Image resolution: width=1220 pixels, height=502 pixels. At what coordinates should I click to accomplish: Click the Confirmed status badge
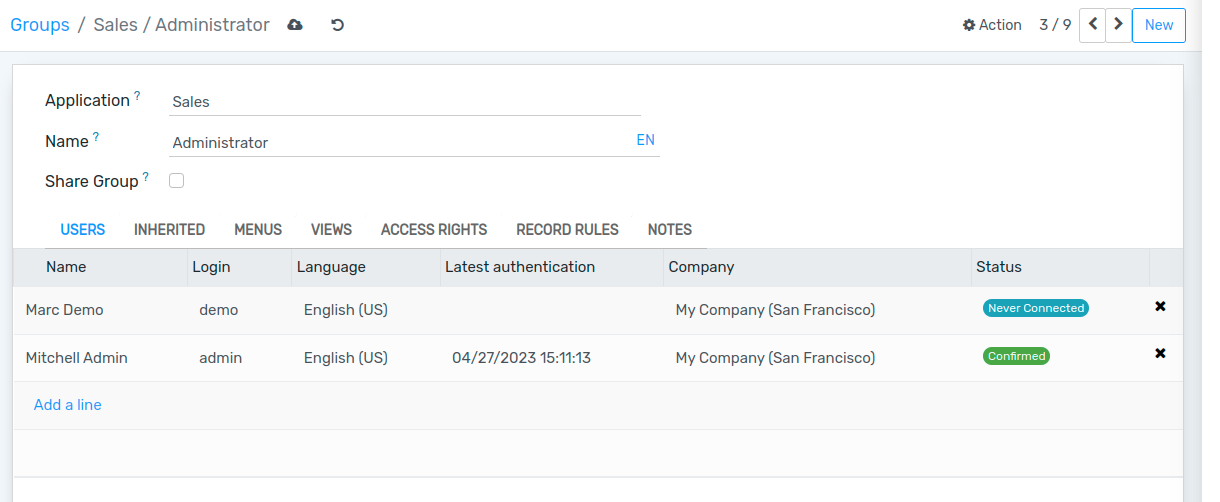coord(1017,356)
